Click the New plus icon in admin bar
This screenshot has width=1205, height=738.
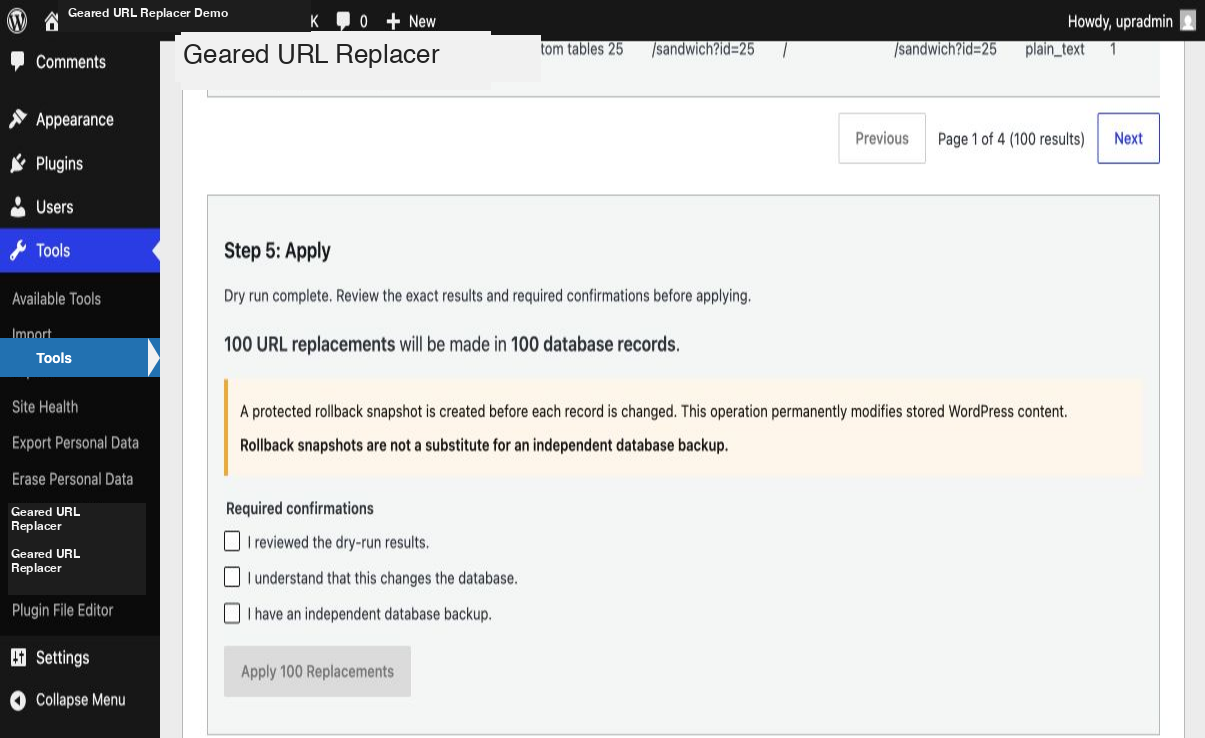(x=393, y=21)
